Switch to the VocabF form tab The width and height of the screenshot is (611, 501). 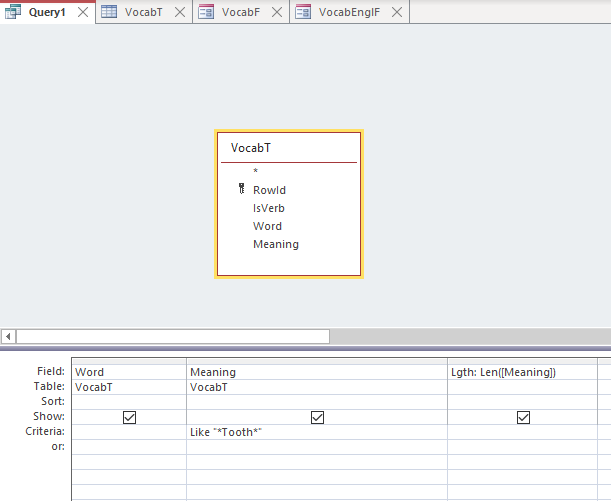coord(240,12)
